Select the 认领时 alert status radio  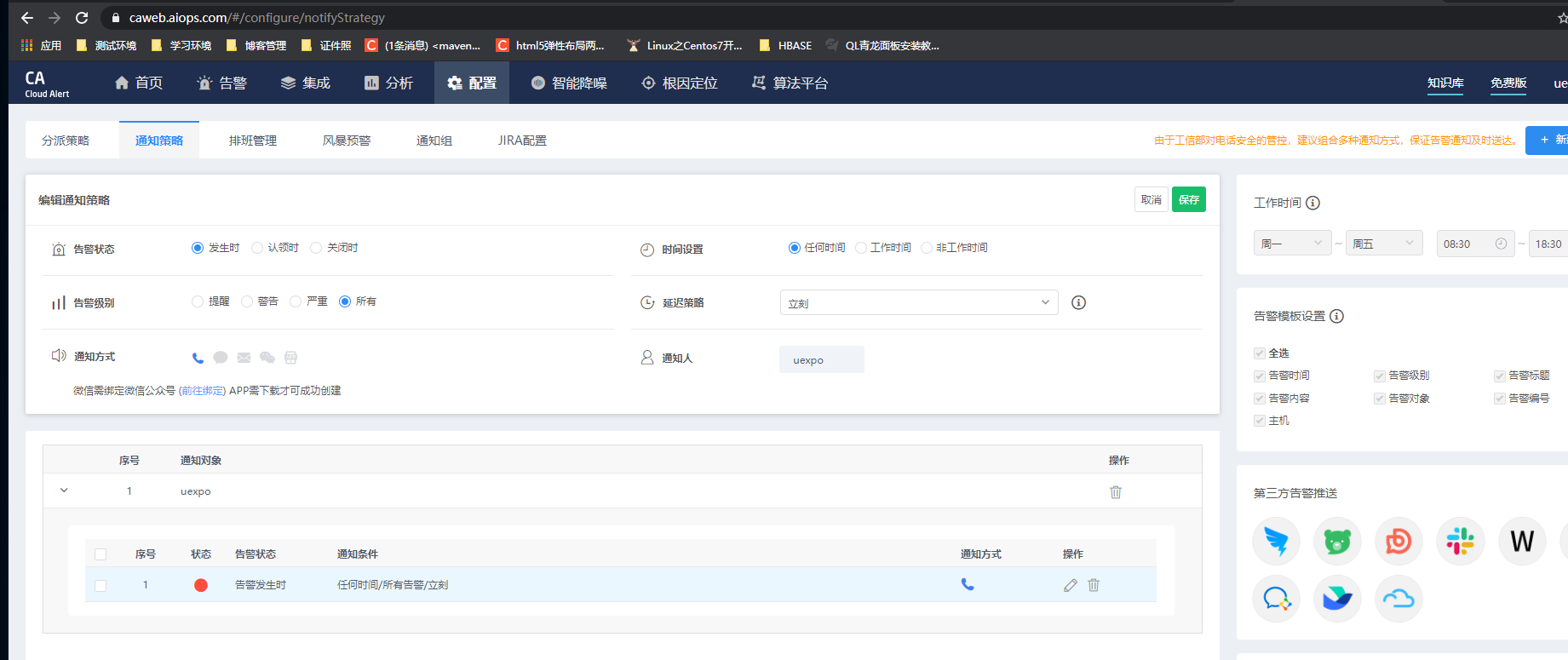click(257, 248)
